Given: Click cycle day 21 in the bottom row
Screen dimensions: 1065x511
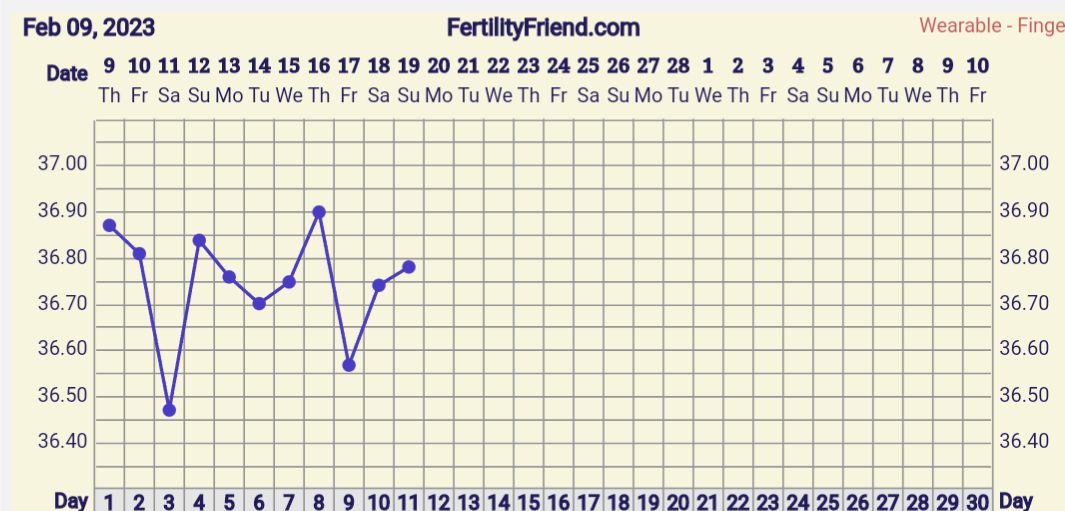Looking at the screenshot, I should tap(708, 501).
